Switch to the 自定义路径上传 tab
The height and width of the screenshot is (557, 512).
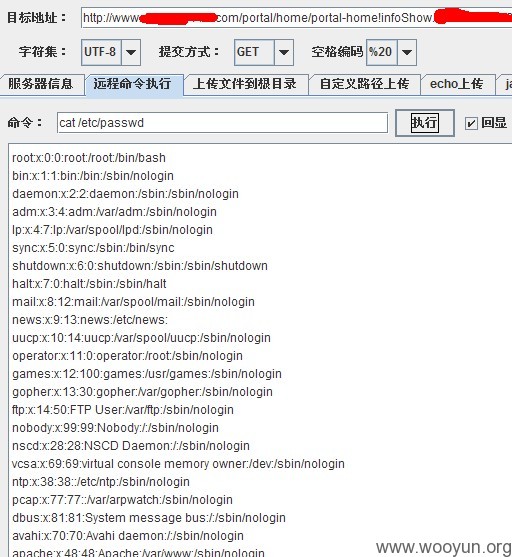pyautogui.click(x=365, y=84)
